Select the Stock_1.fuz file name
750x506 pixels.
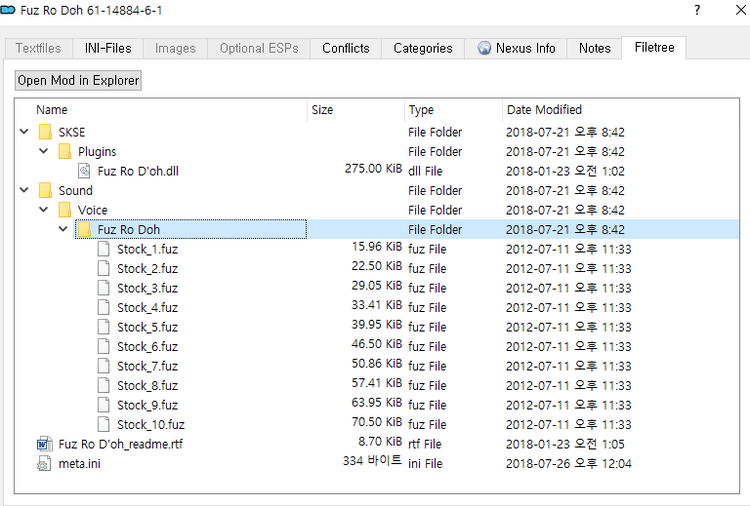[x=147, y=249]
